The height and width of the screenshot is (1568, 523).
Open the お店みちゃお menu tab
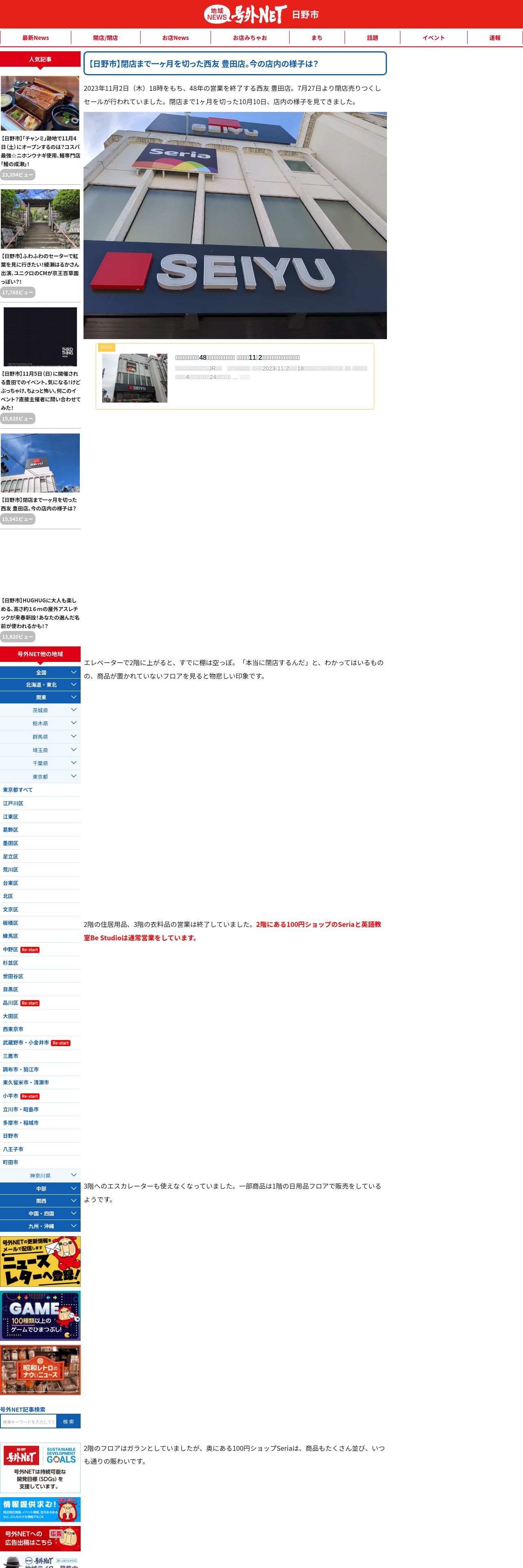point(250,38)
